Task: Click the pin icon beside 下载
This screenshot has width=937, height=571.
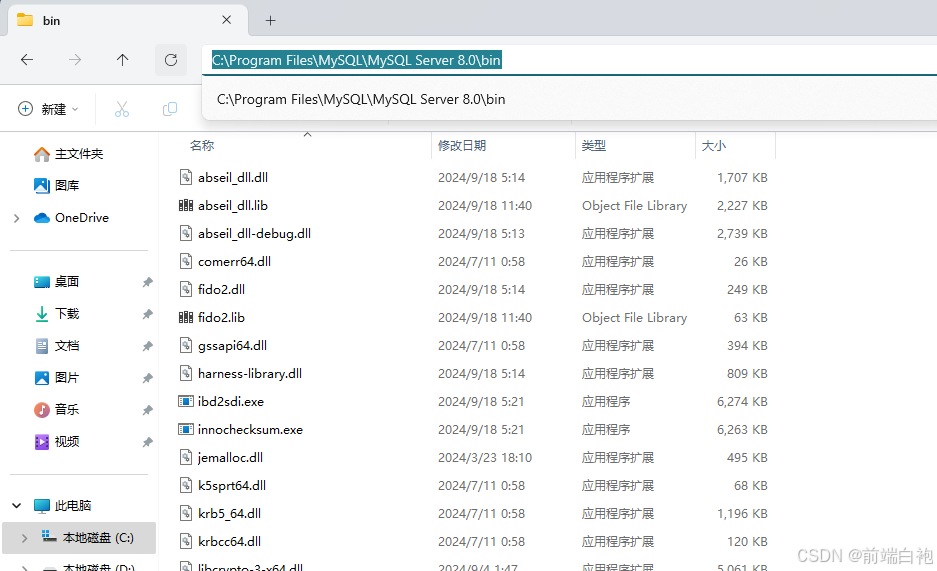Action: [x=147, y=314]
